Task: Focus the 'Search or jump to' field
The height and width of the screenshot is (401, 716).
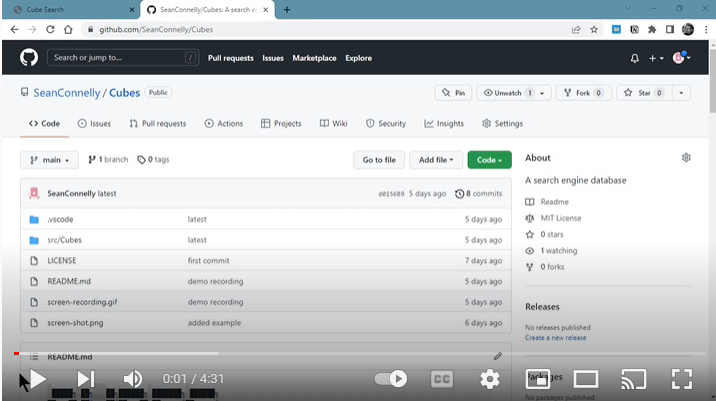Action: point(123,58)
